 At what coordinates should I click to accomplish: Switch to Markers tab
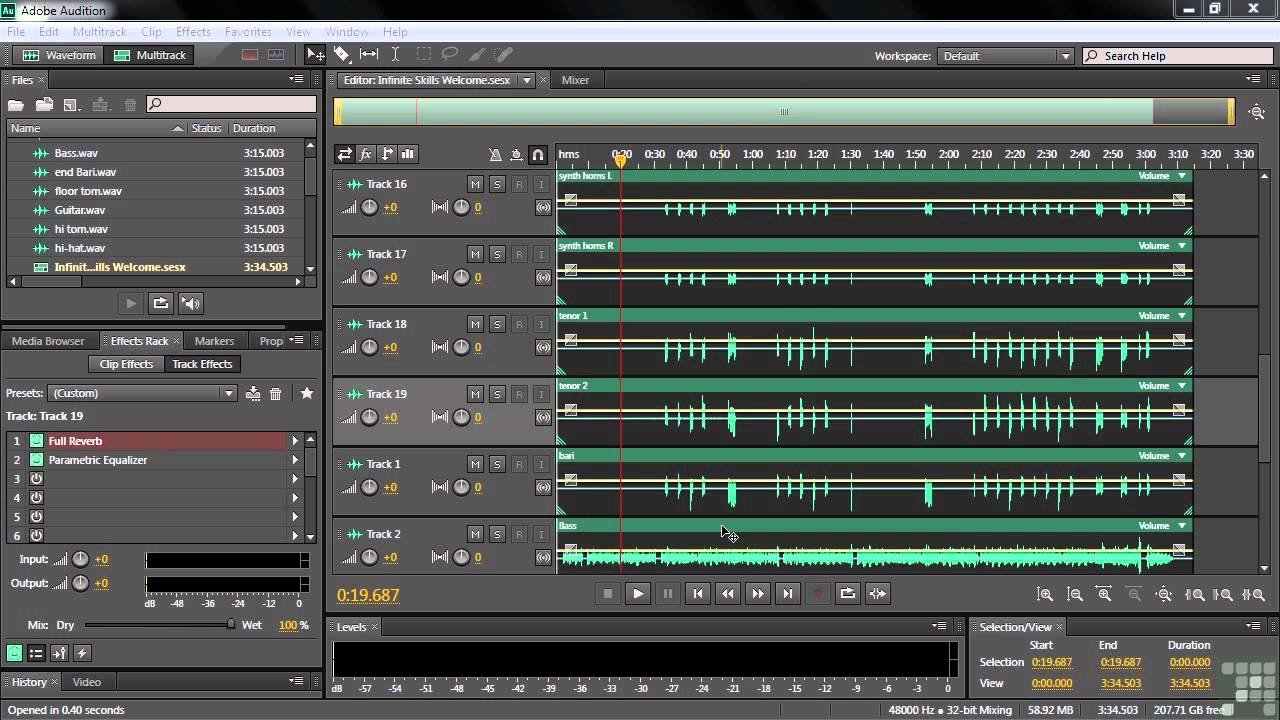(214, 341)
